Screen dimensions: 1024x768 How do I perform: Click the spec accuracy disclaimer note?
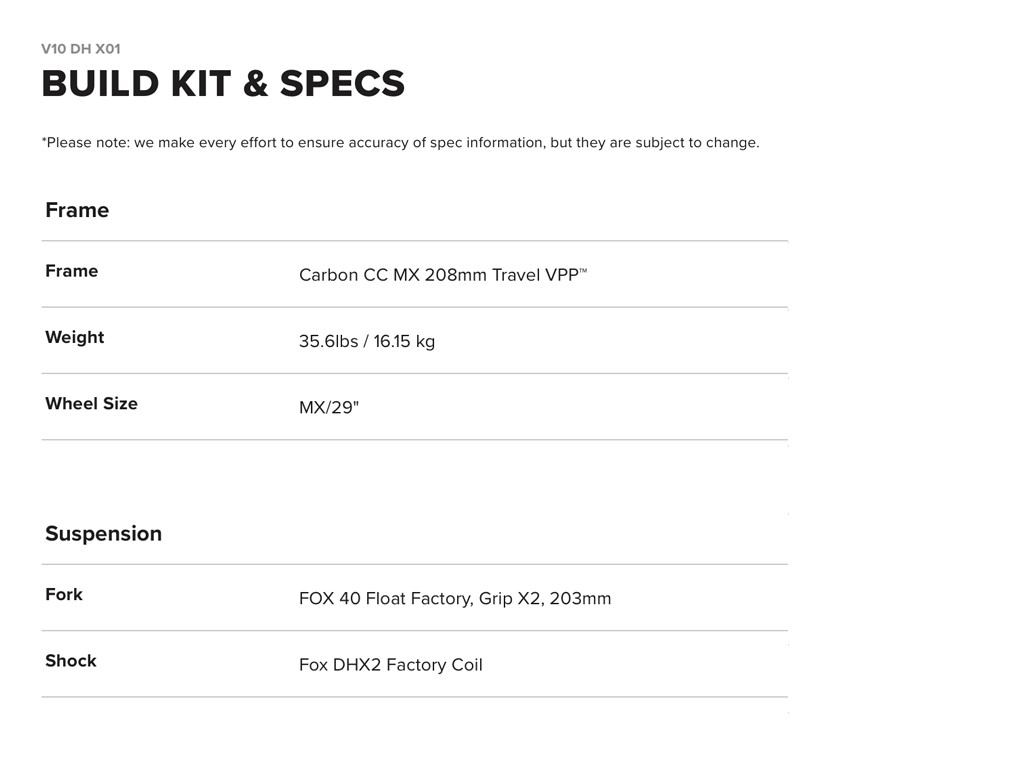[400, 143]
